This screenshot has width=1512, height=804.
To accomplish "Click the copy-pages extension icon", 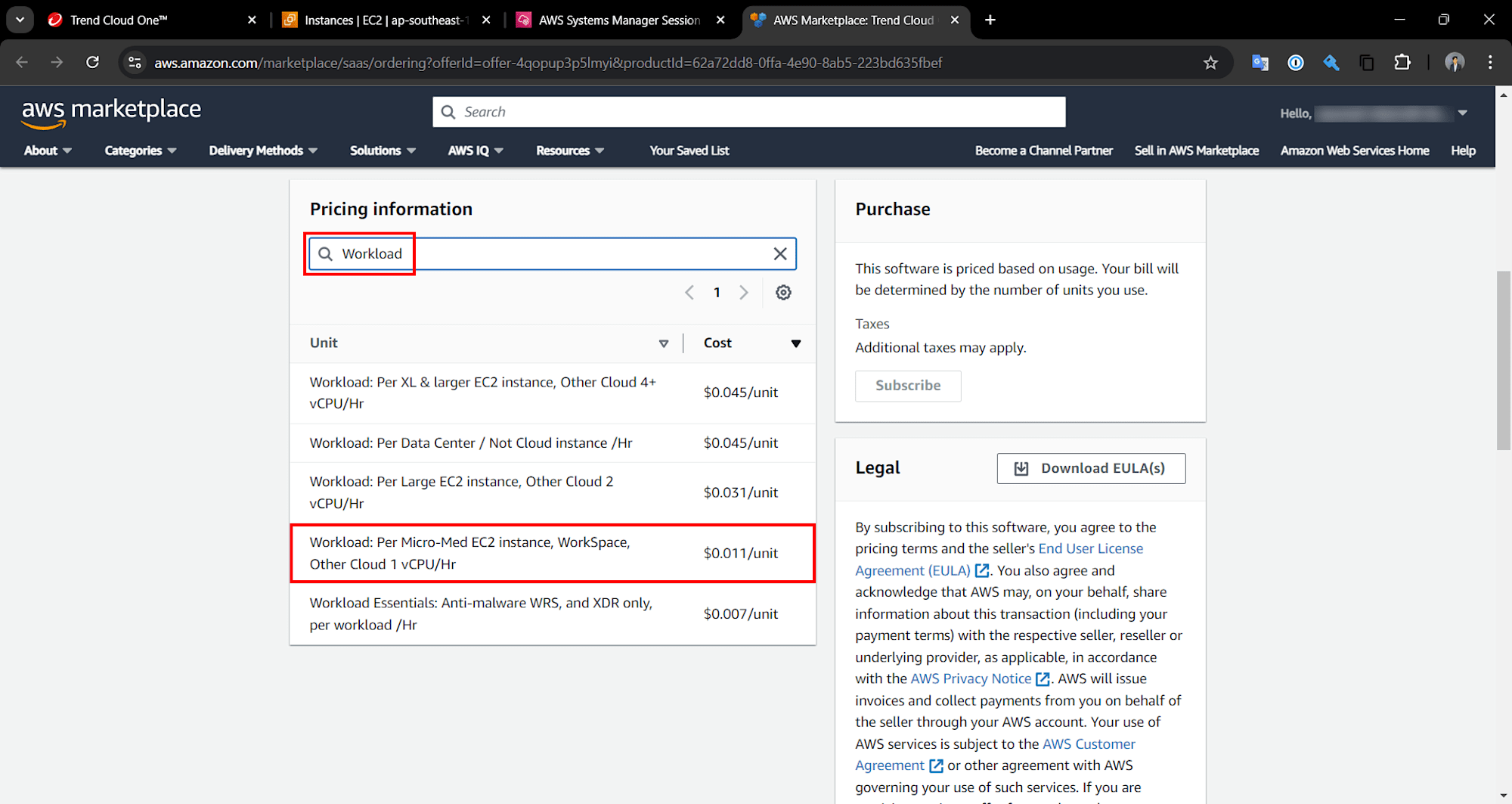I will tap(1367, 63).
